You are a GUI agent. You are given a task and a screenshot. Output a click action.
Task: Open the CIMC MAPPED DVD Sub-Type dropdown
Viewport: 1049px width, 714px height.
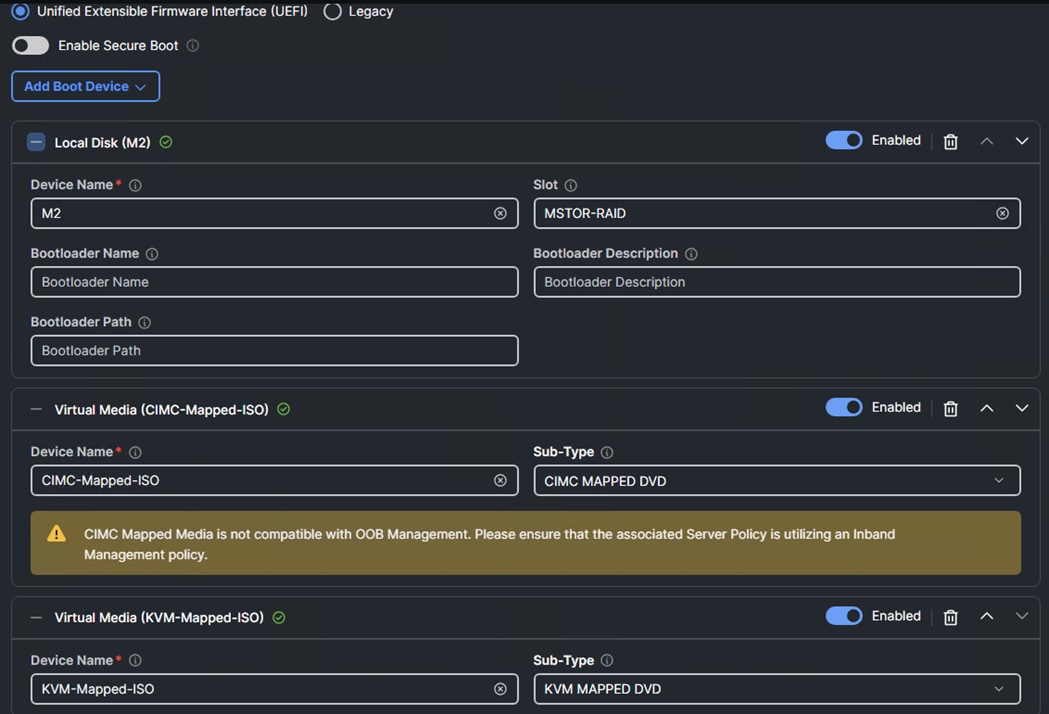777,480
